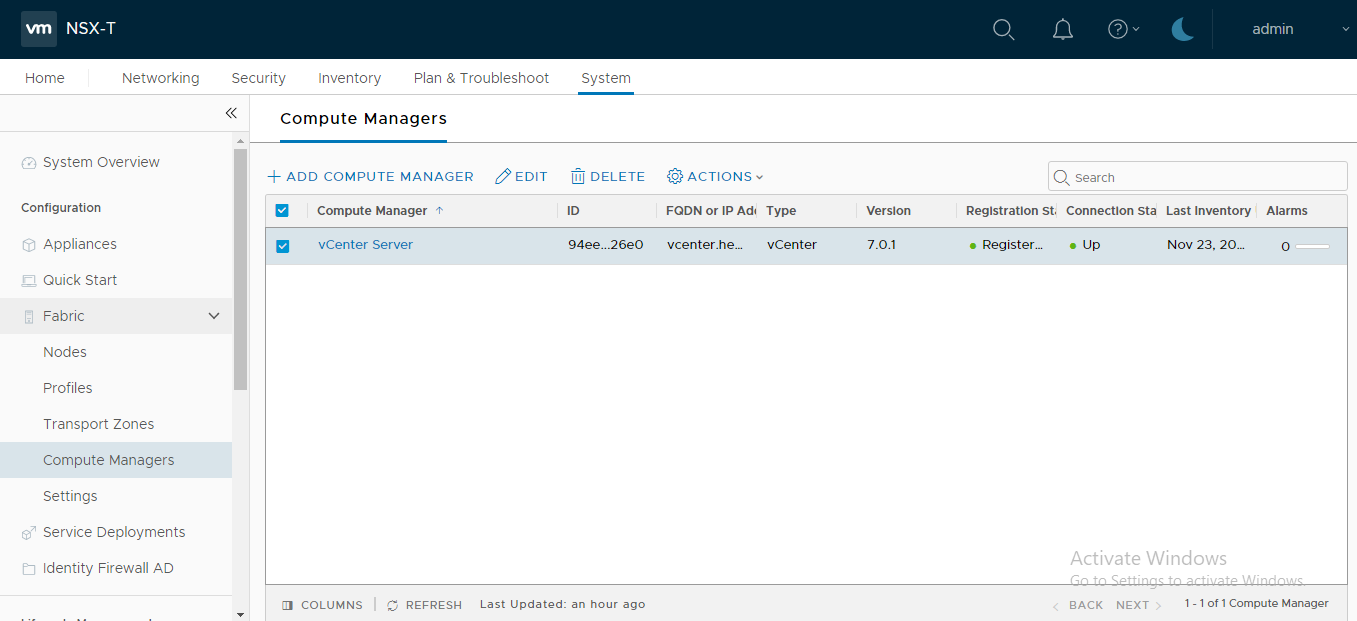Click the Next pagination button

click(1139, 605)
